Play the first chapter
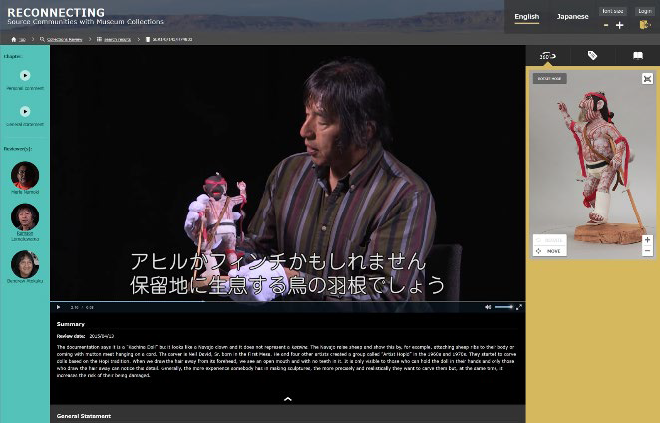Image resolution: width=660 pixels, height=423 pixels. pos(25,75)
